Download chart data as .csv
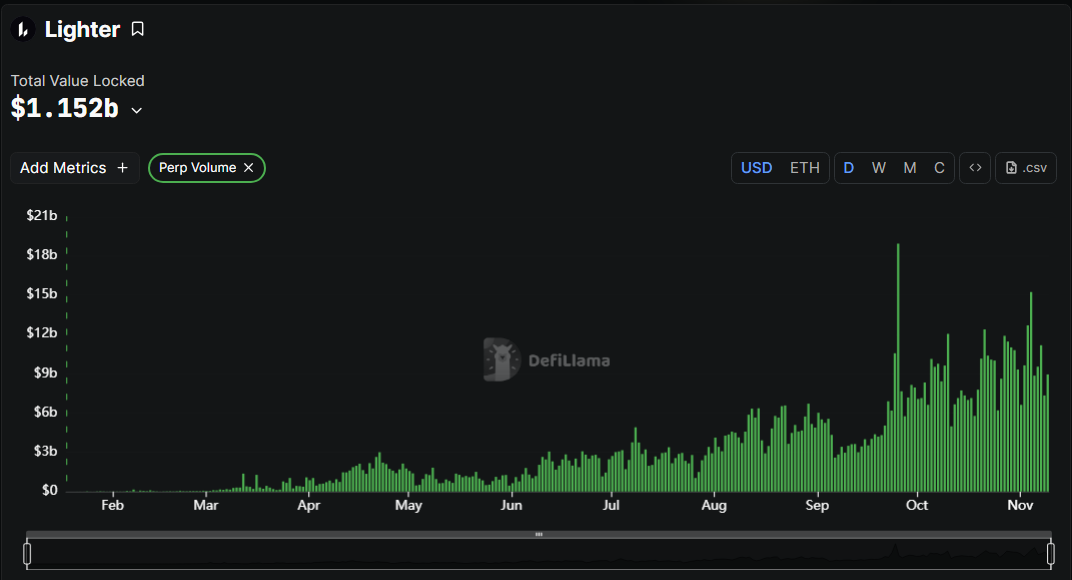The image size is (1072, 580). pos(1026,168)
